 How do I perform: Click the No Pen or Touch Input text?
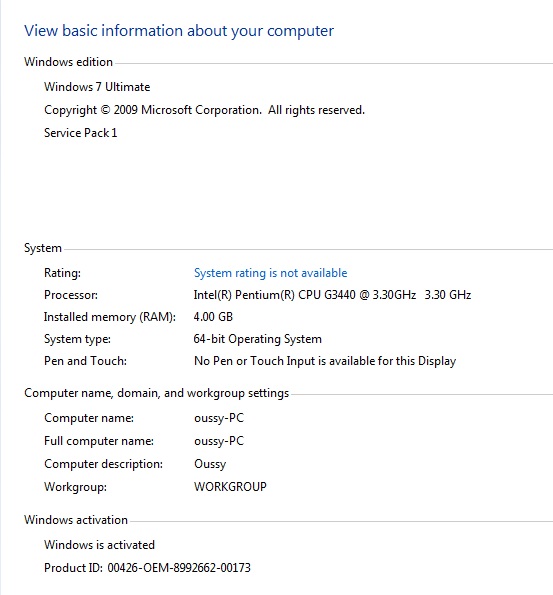(x=325, y=361)
